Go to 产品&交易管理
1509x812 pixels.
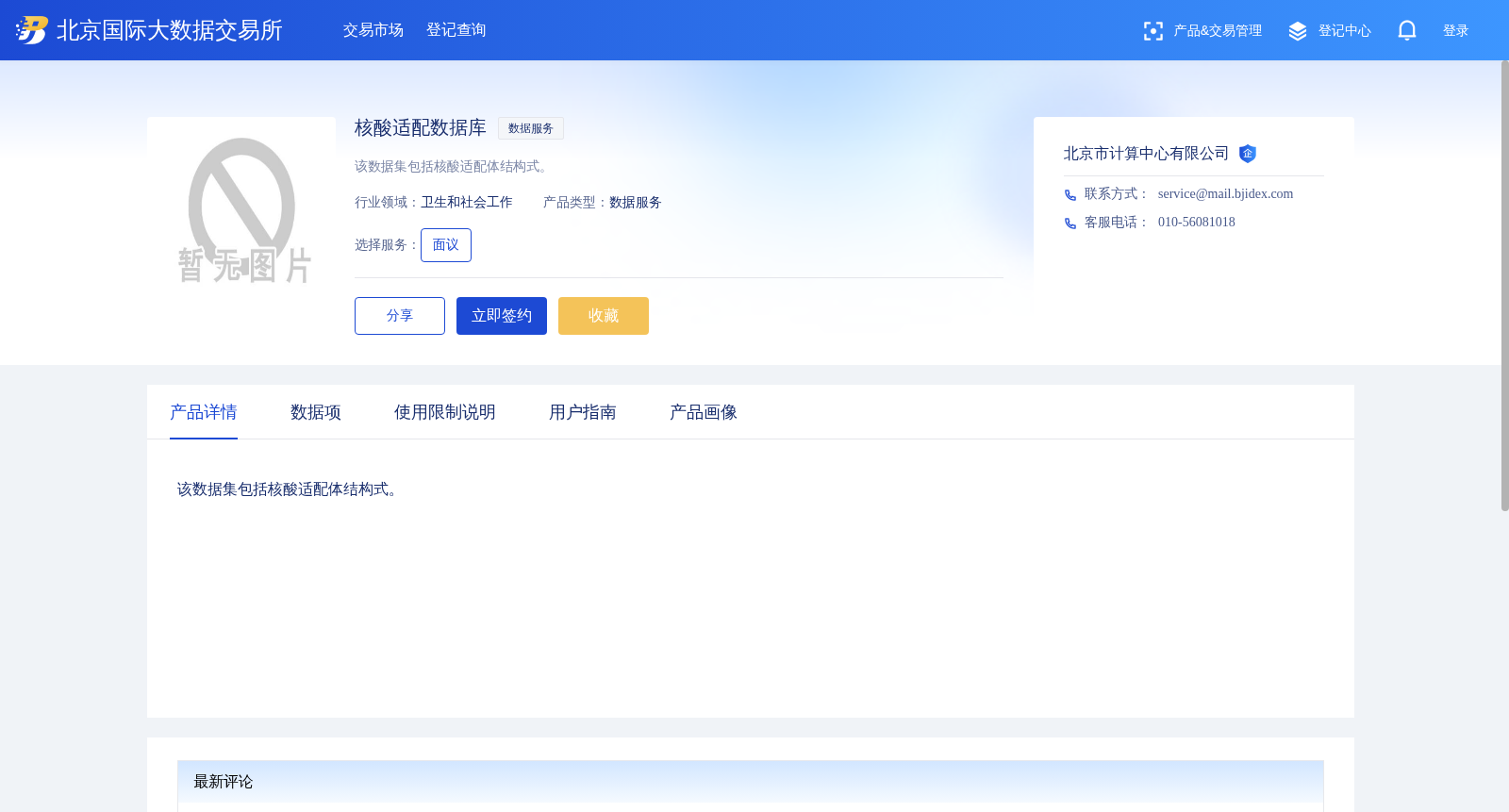[1217, 31]
